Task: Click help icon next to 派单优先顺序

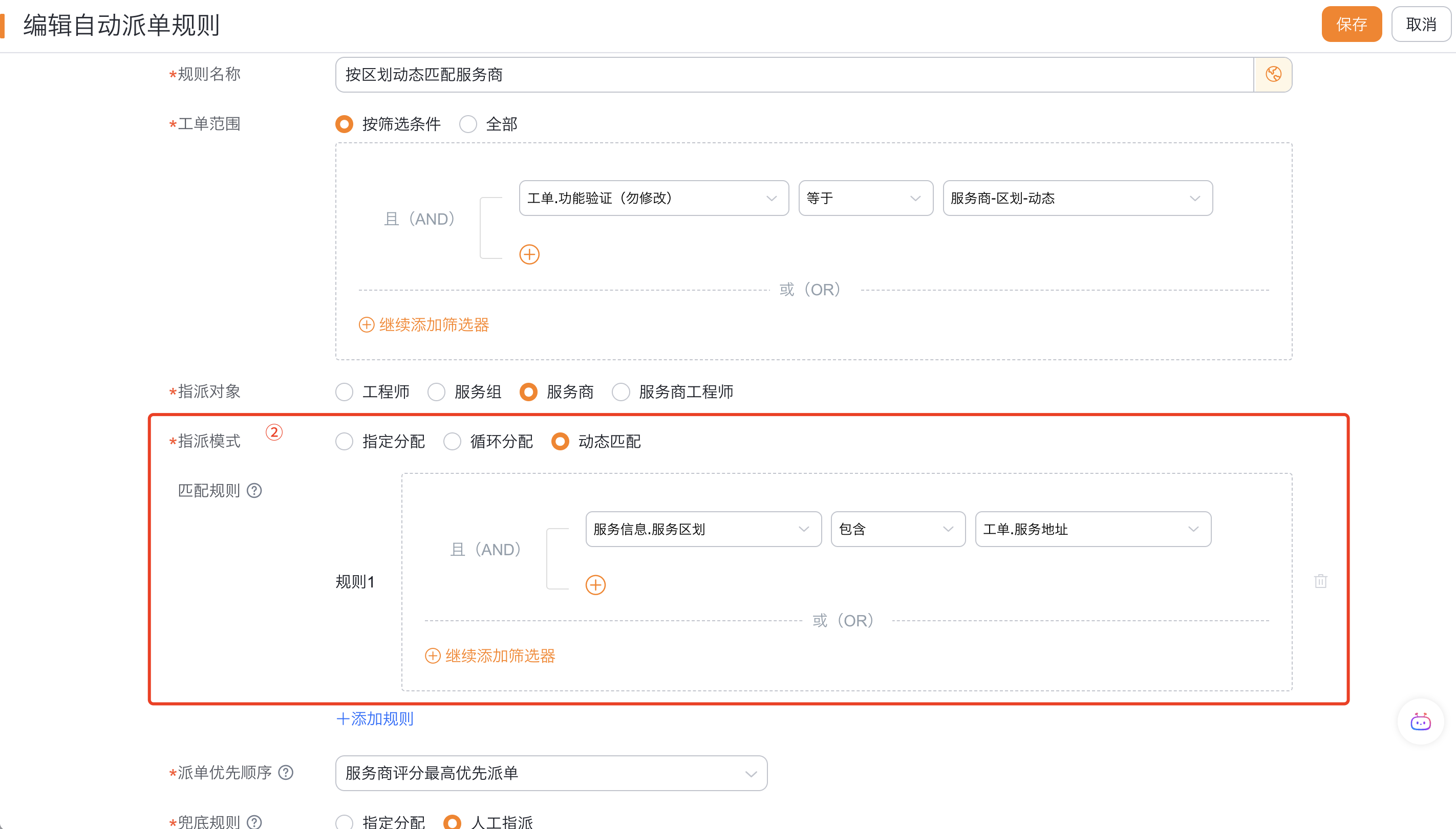Action: pos(286,773)
